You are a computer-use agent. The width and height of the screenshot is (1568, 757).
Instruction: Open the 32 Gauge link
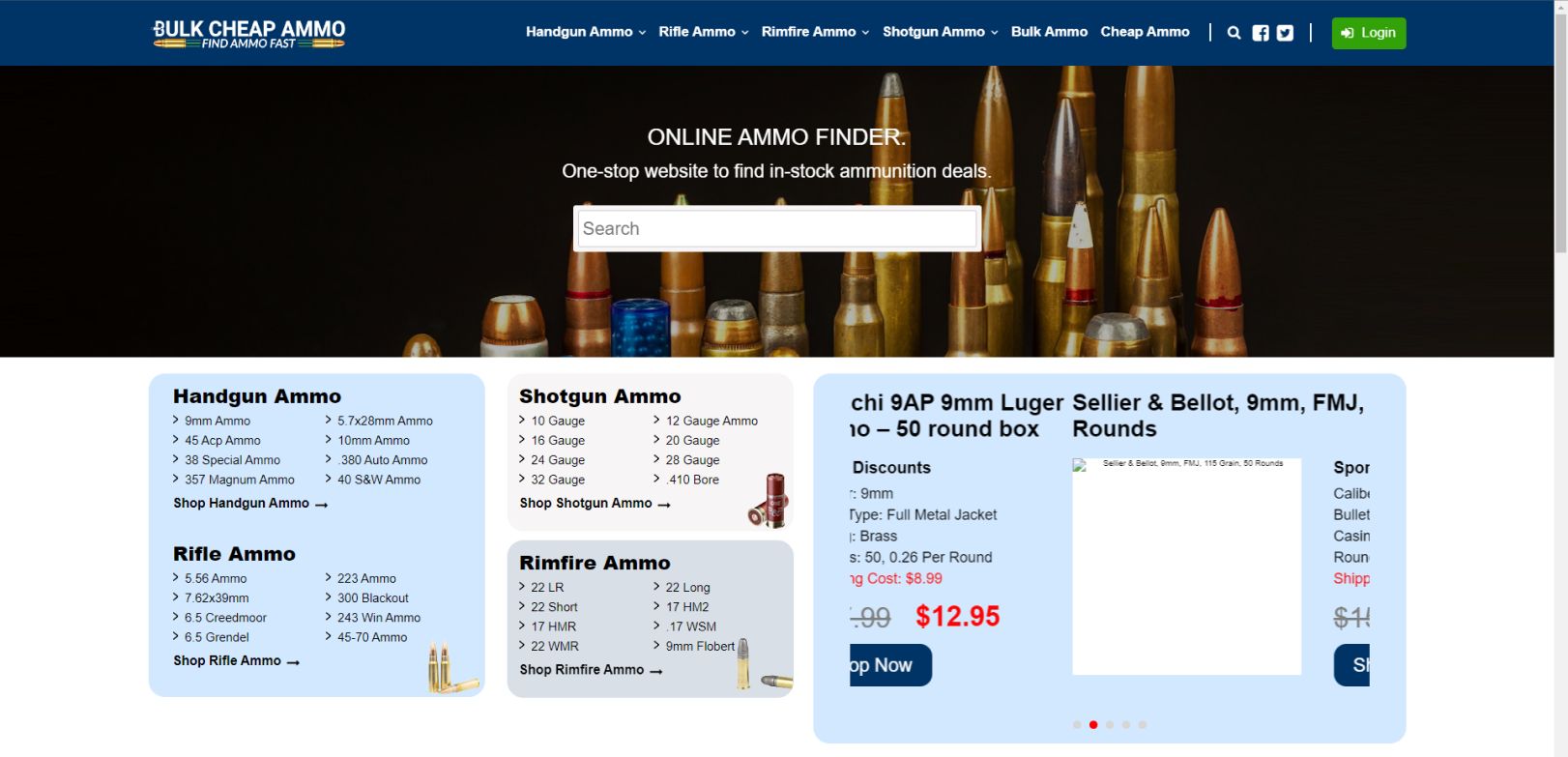click(x=558, y=480)
